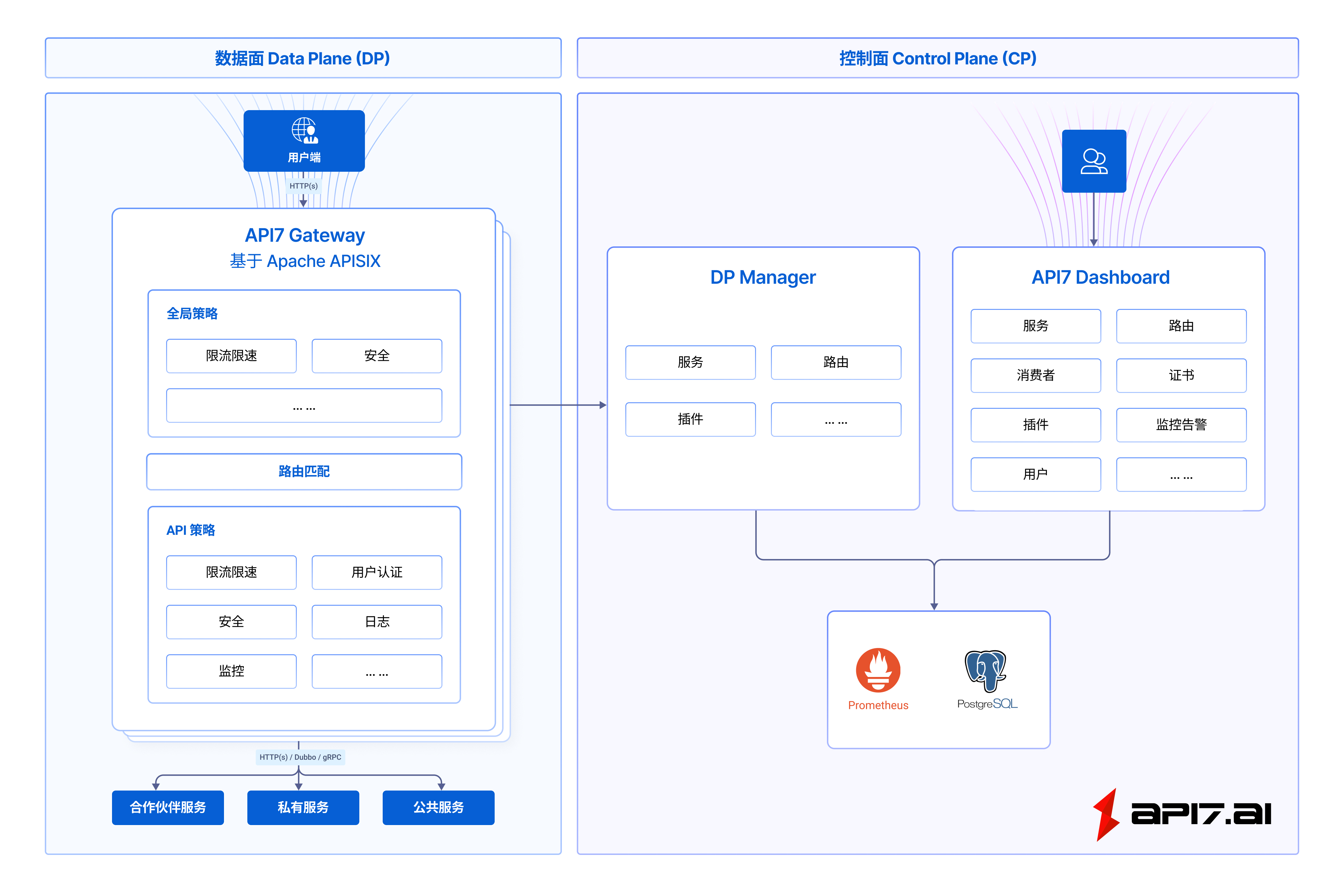Click the ellipsis box in API 策略
The width and height of the screenshot is (1344, 896).
[376, 671]
